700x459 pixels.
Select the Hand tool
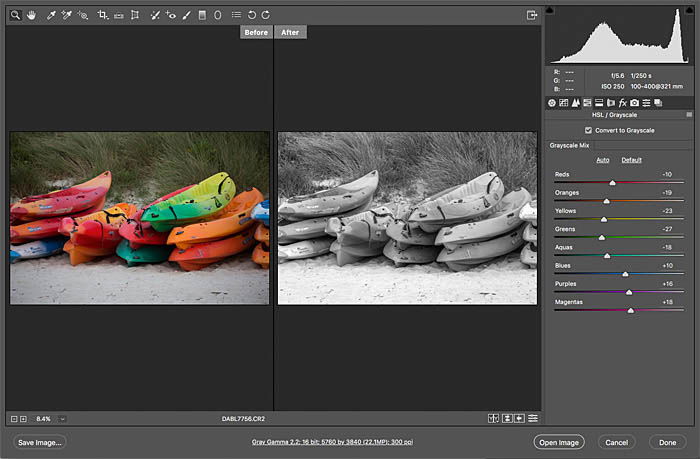[31, 15]
